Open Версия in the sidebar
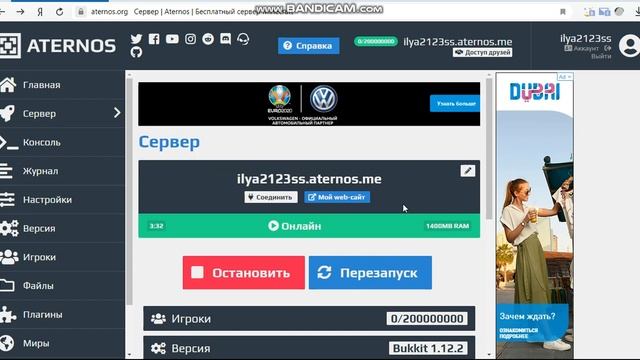The image size is (640, 360). coord(62,228)
